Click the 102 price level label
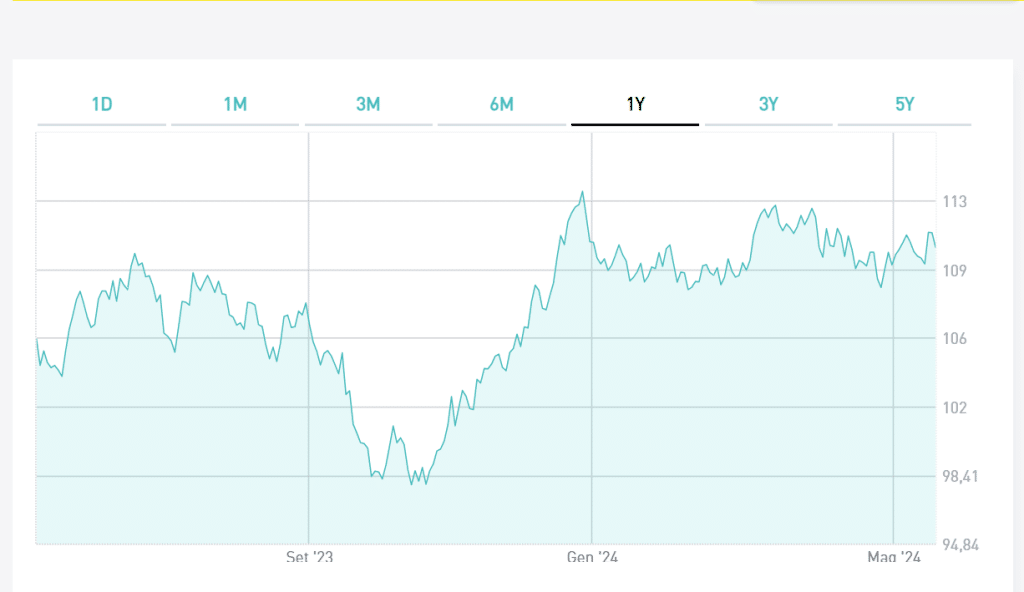The height and width of the screenshot is (592, 1024). [955, 408]
